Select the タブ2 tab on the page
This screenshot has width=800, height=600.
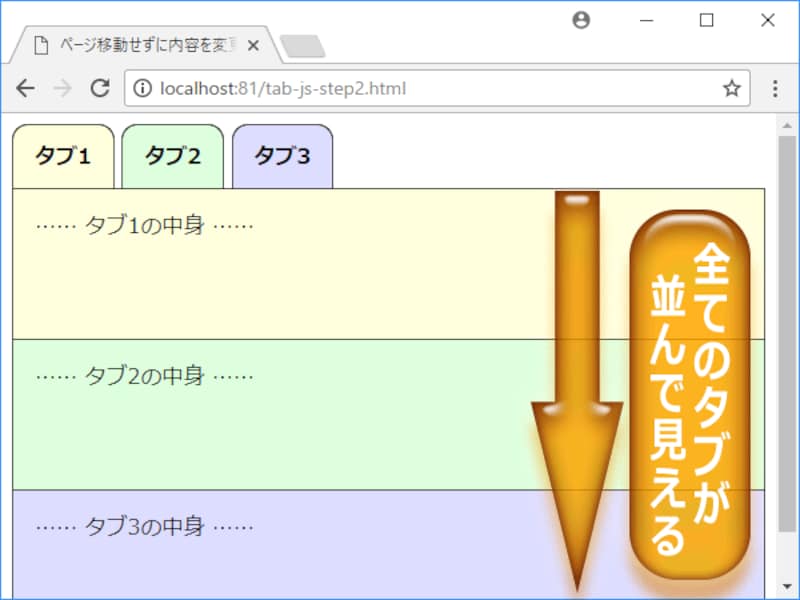point(172,156)
